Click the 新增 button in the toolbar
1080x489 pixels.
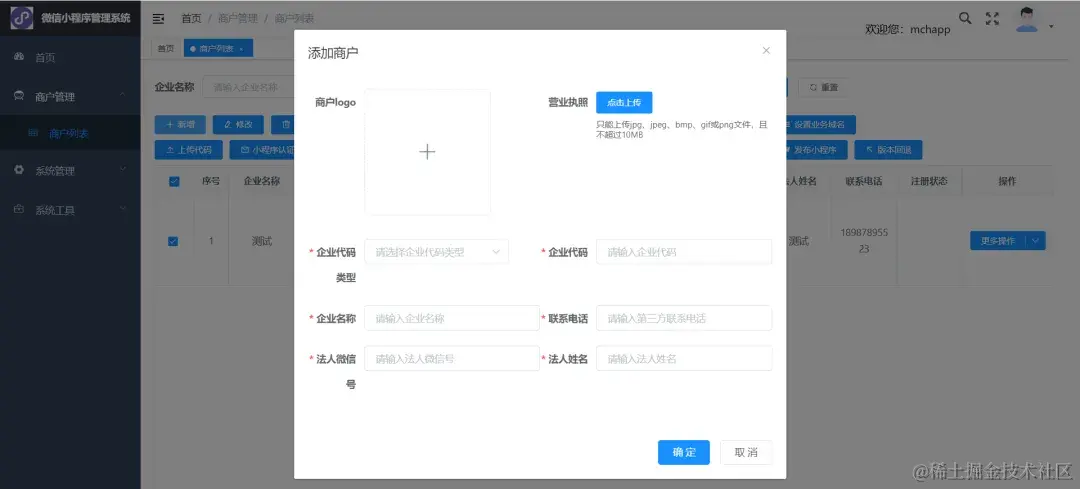[x=180, y=125]
